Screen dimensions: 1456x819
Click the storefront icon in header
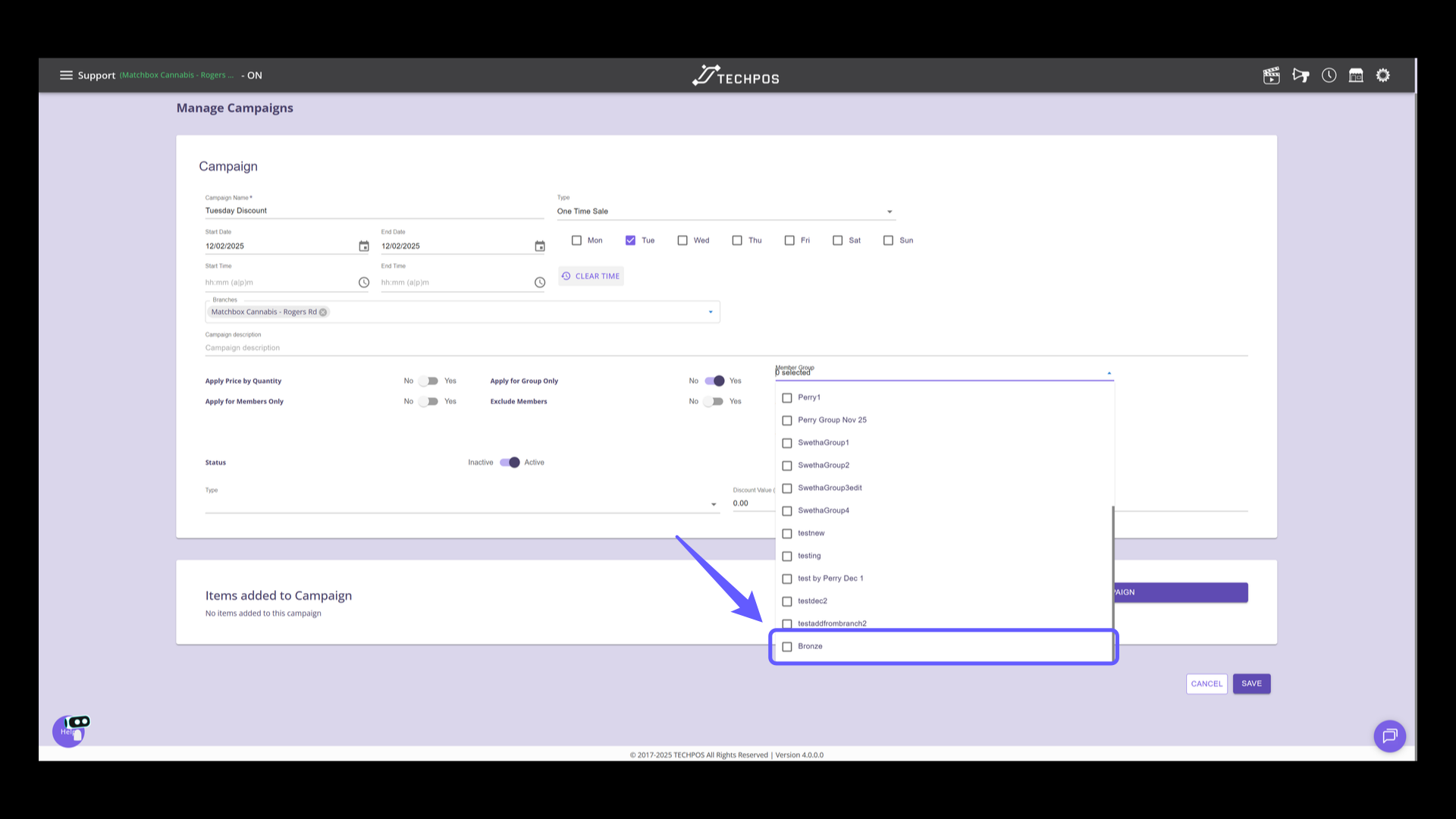click(x=1356, y=75)
